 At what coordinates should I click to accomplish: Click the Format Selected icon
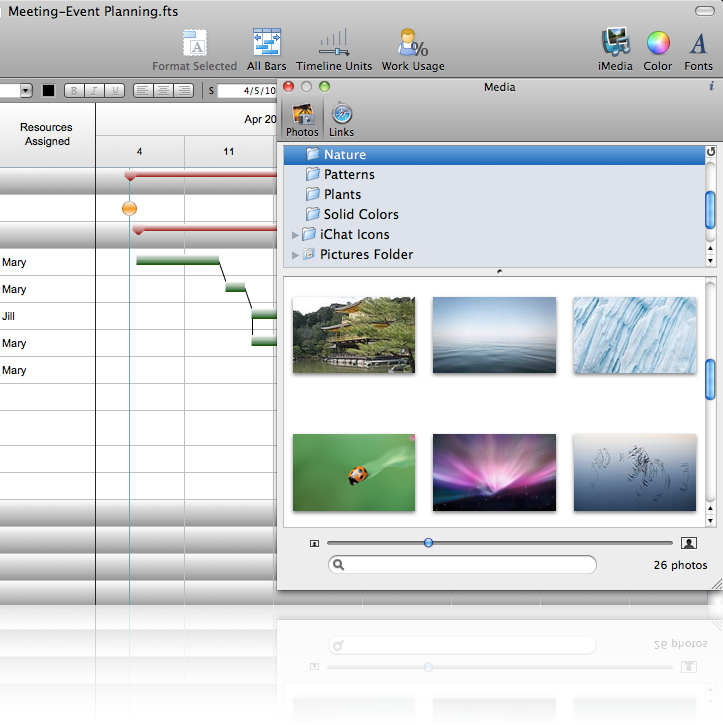click(x=195, y=45)
